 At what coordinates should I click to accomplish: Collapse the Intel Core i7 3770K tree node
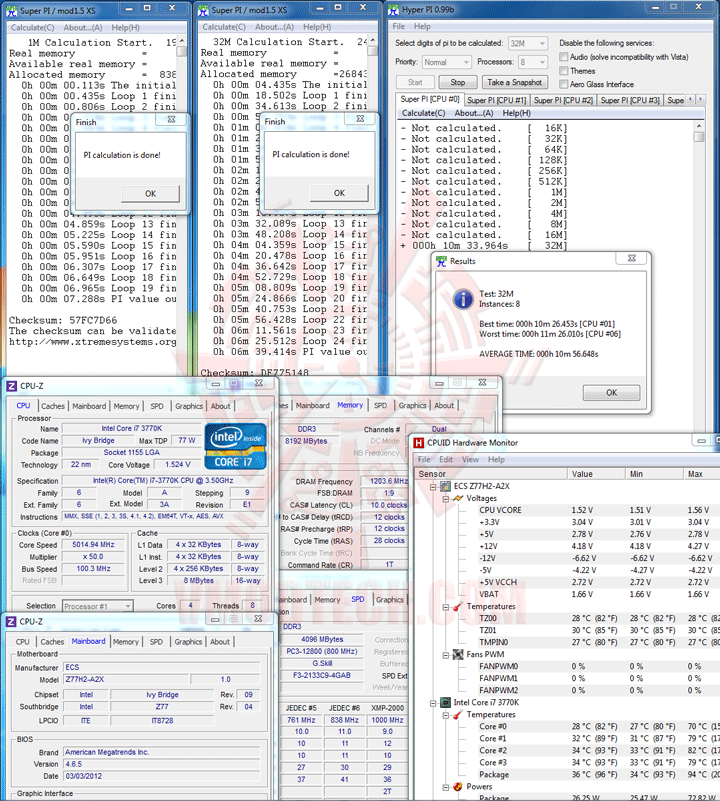pos(433,703)
